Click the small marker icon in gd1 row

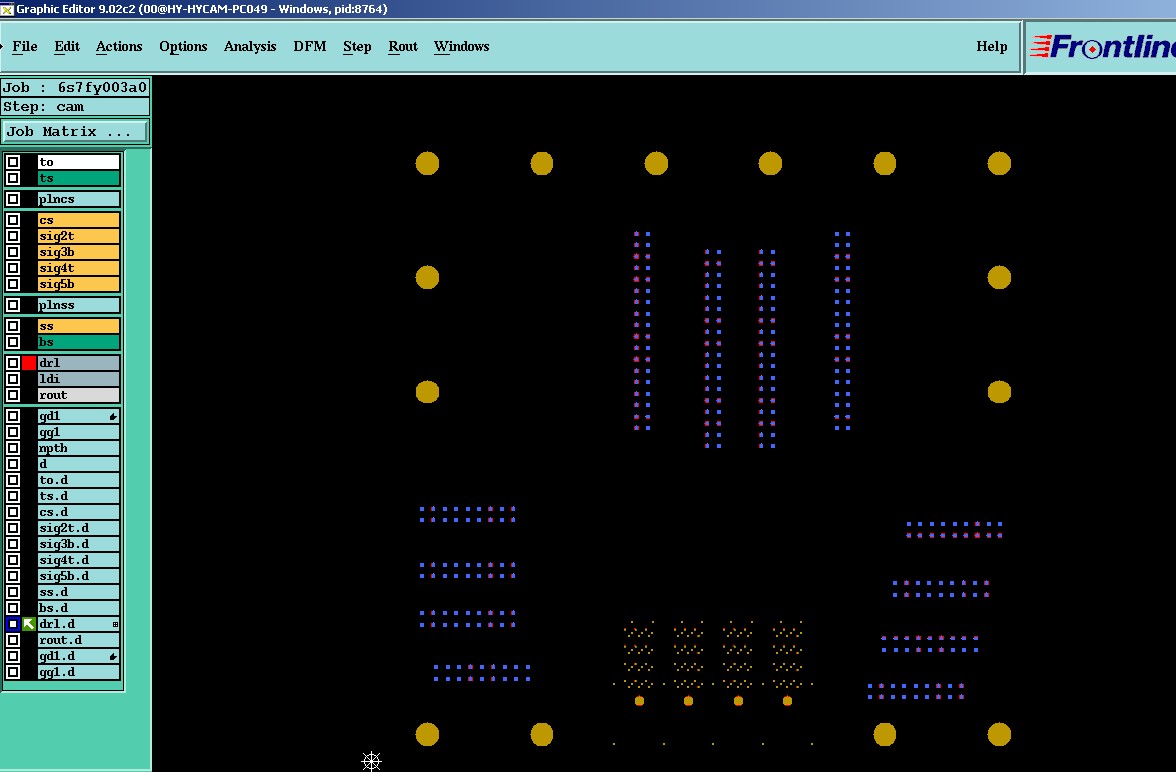click(113, 416)
